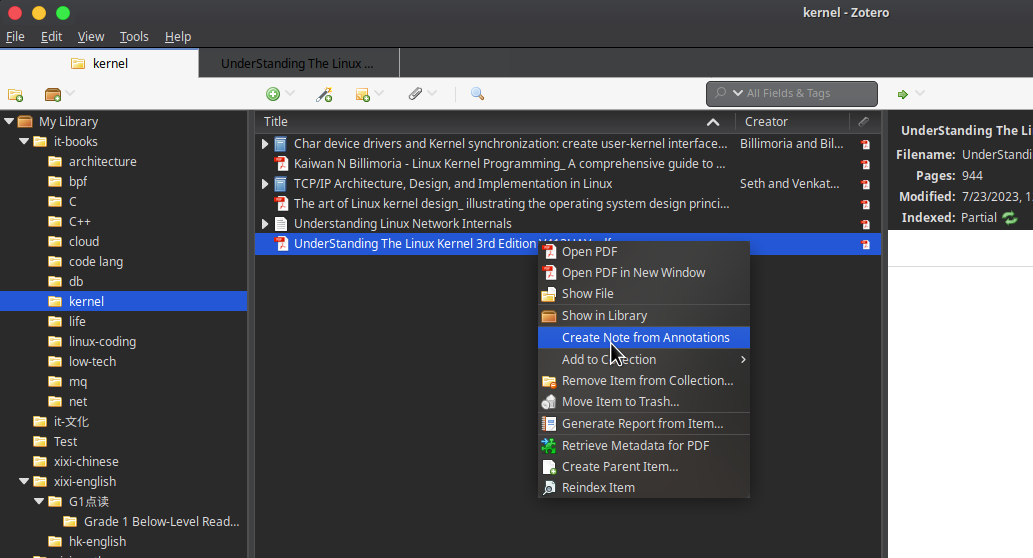The width and height of the screenshot is (1033, 558).
Task: Select Create Note from Annotations
Action: pos(645,338)
